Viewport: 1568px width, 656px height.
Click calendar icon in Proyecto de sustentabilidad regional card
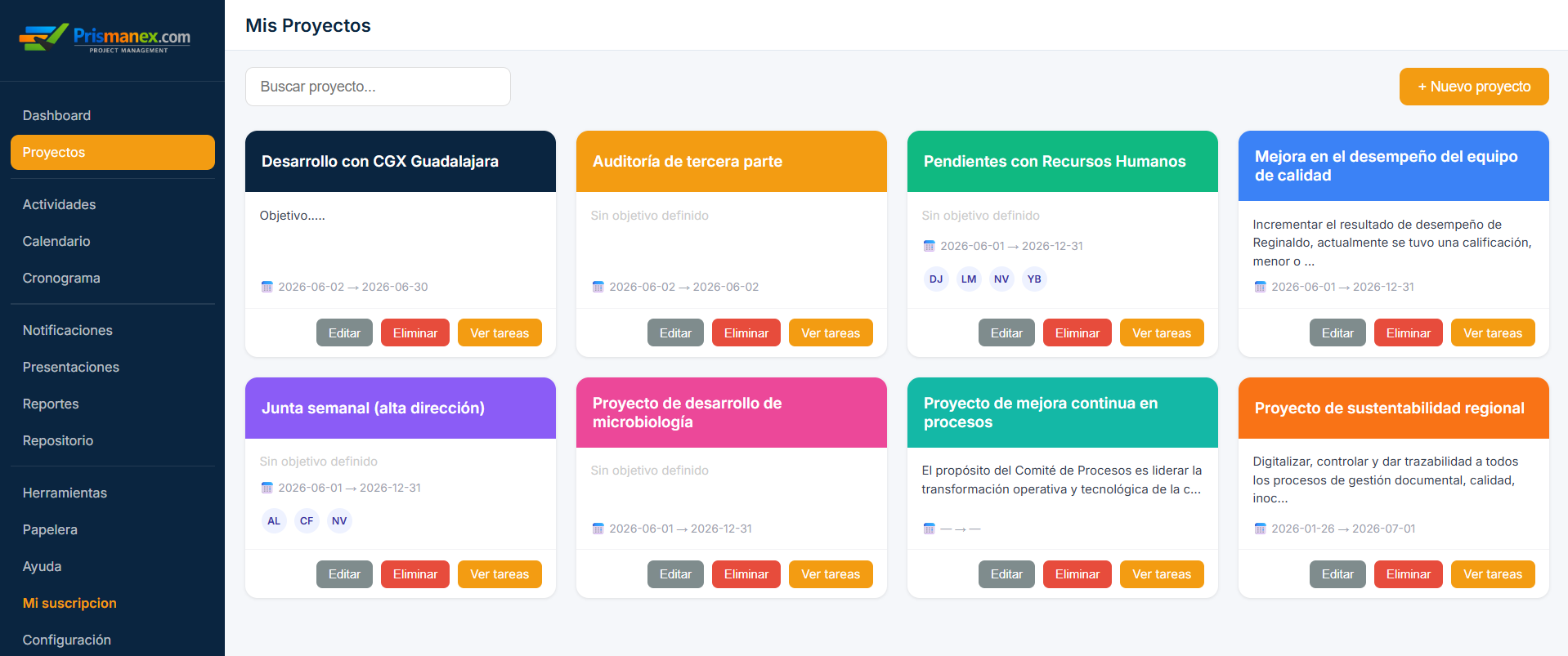pos(1260,529)
